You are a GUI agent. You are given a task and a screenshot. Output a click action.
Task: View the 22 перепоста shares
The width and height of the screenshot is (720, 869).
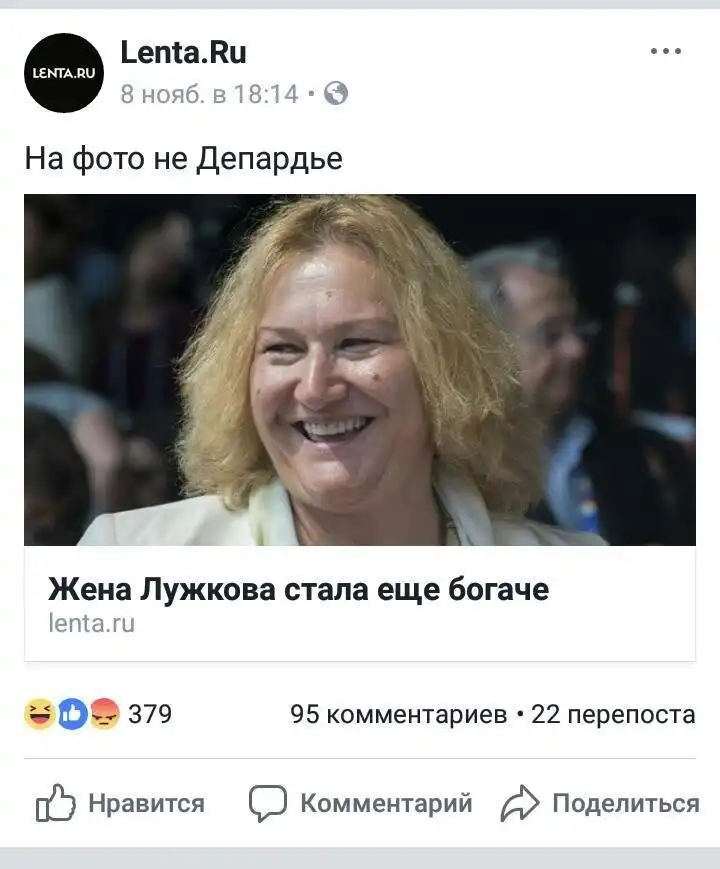click(613, 714)
